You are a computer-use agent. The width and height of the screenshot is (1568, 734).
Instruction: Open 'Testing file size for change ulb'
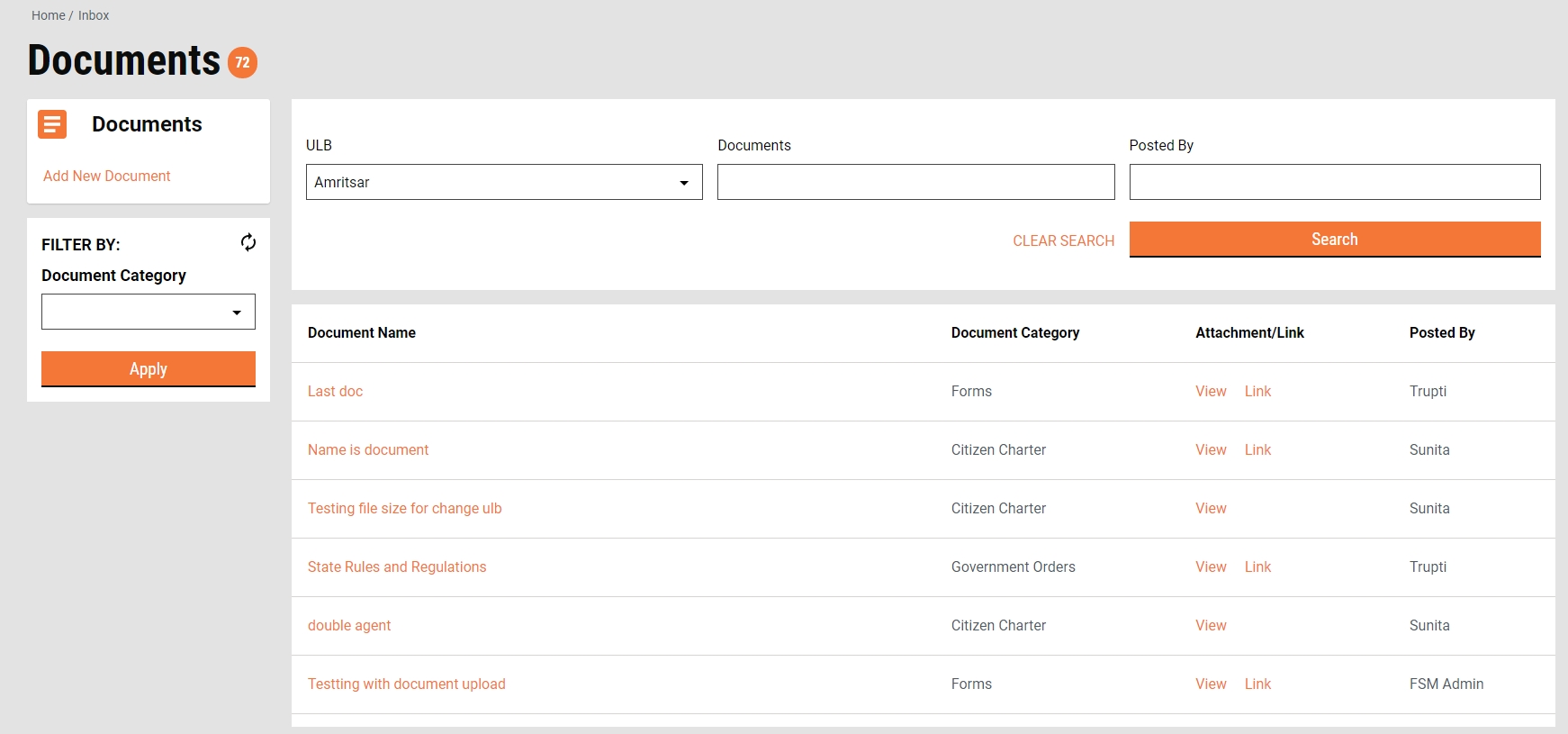pos(404,508)
